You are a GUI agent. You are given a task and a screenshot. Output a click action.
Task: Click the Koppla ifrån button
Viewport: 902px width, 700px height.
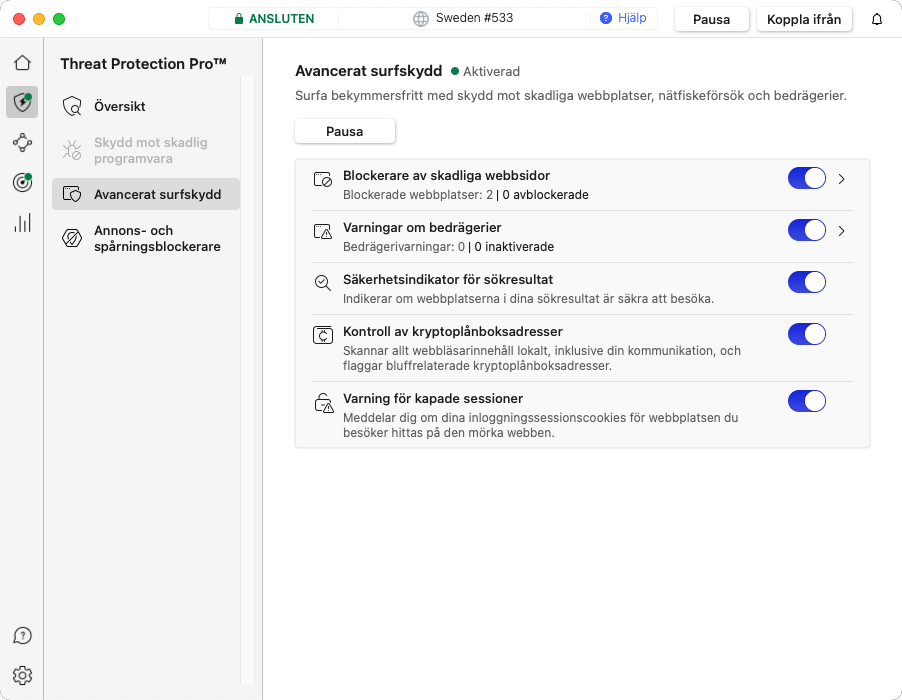pos(804,19)
